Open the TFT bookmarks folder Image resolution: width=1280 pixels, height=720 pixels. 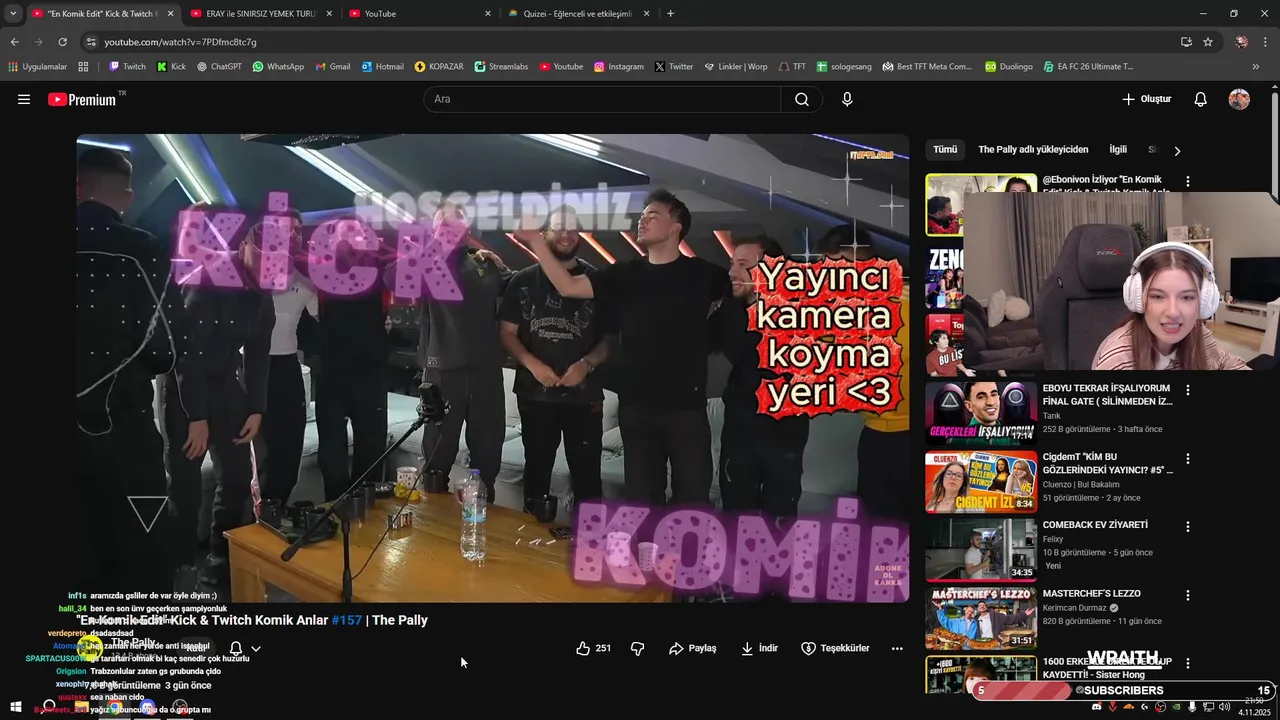point(792,67)
